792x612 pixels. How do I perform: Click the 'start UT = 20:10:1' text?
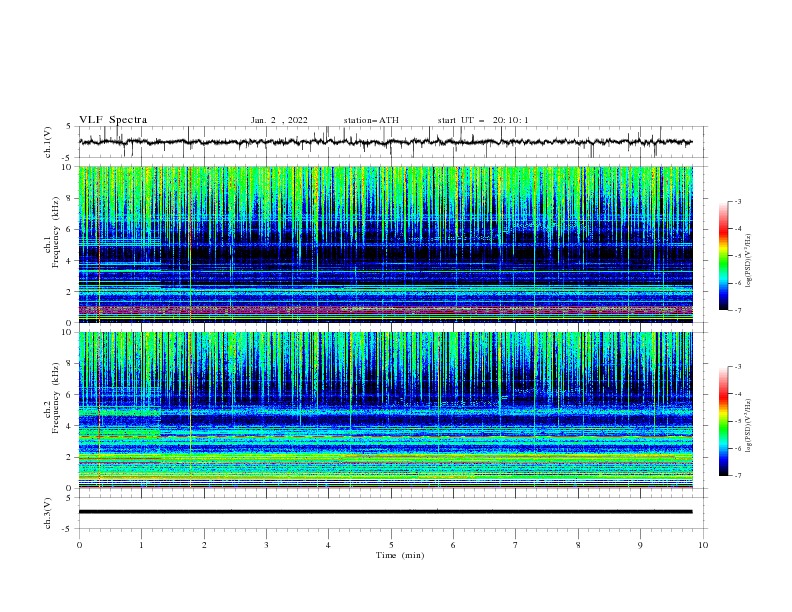click(483, 120)
